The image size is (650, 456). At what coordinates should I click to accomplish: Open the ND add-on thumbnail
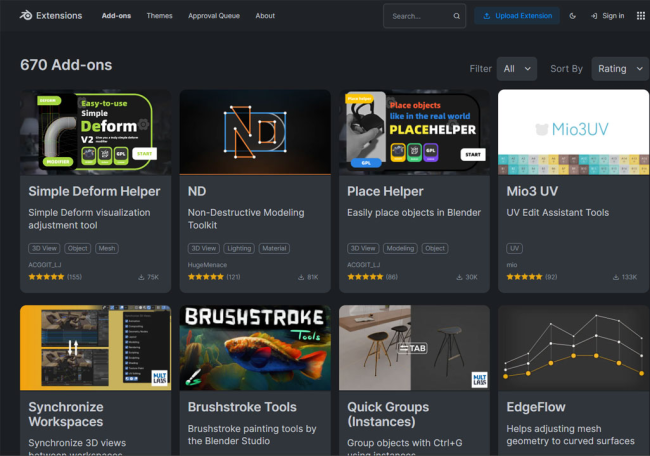(255, 131)
